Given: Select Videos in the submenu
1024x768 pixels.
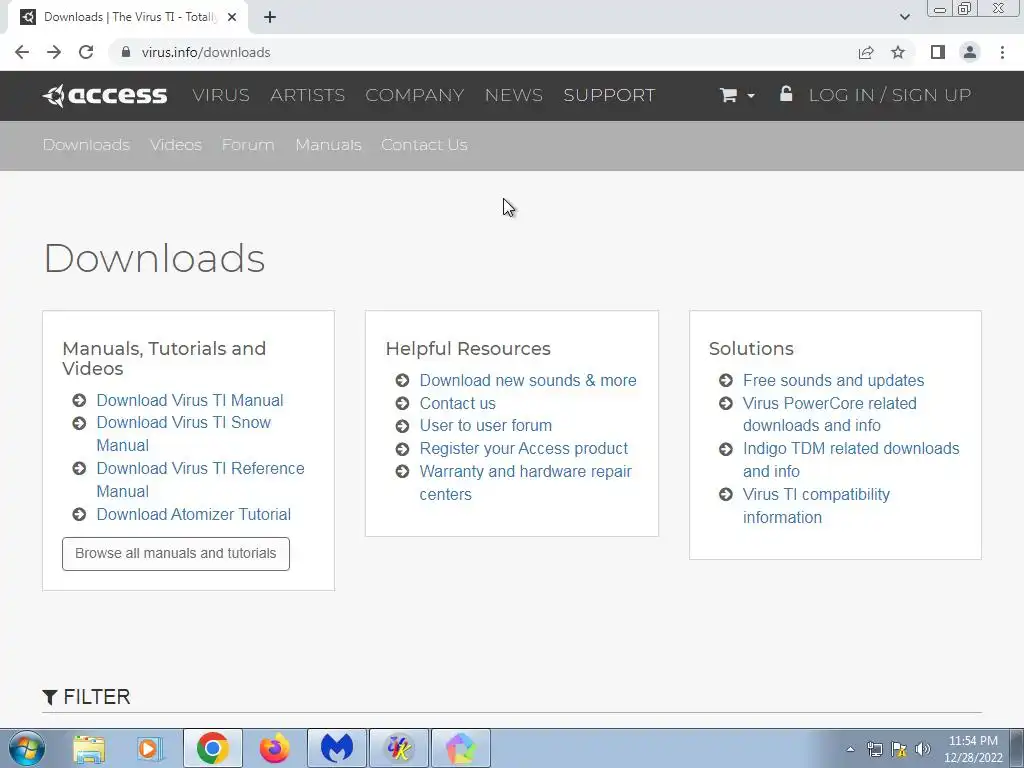Looking at the screenshot, I should [x=176, y=145].
